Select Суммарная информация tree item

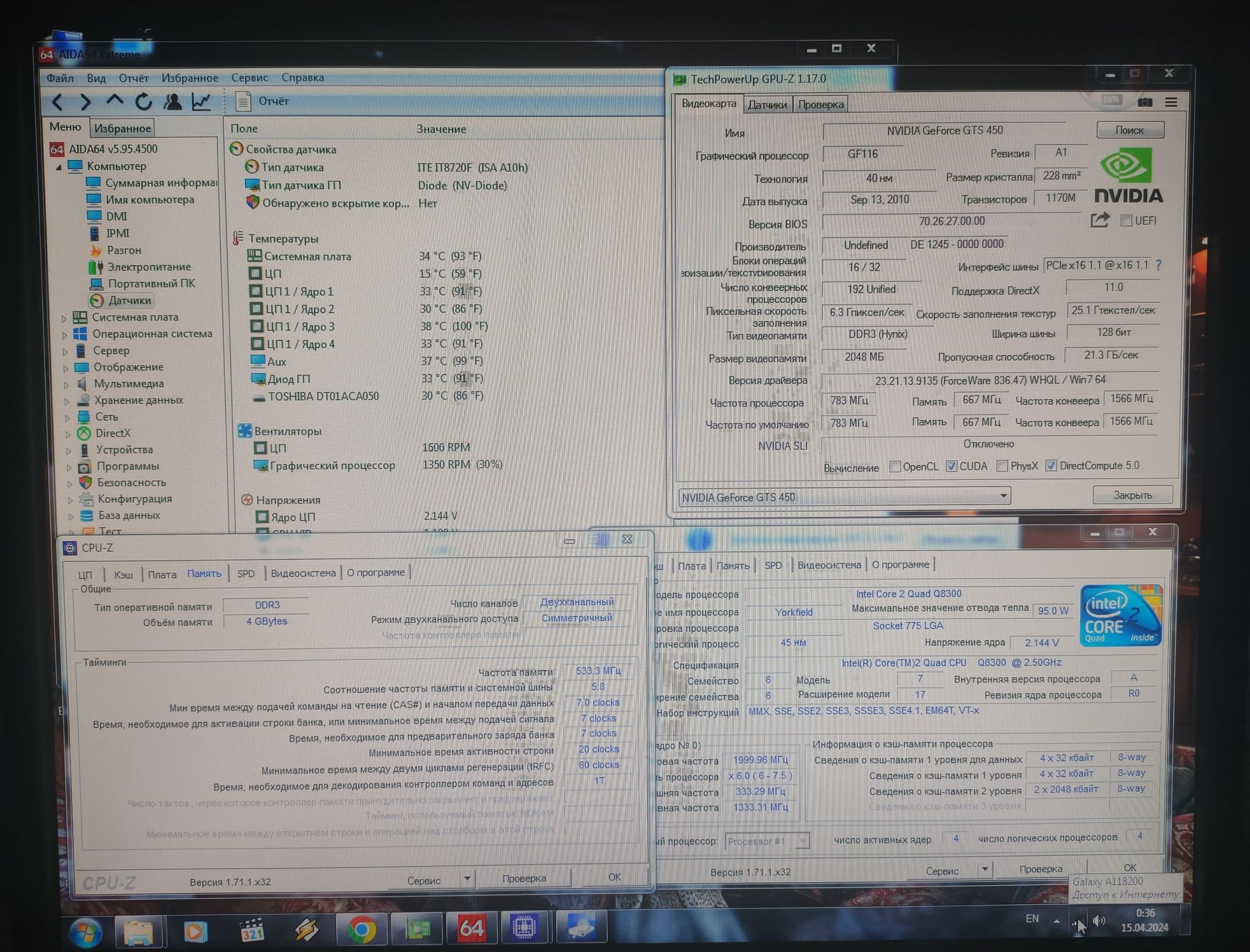[x=152, y=183]
